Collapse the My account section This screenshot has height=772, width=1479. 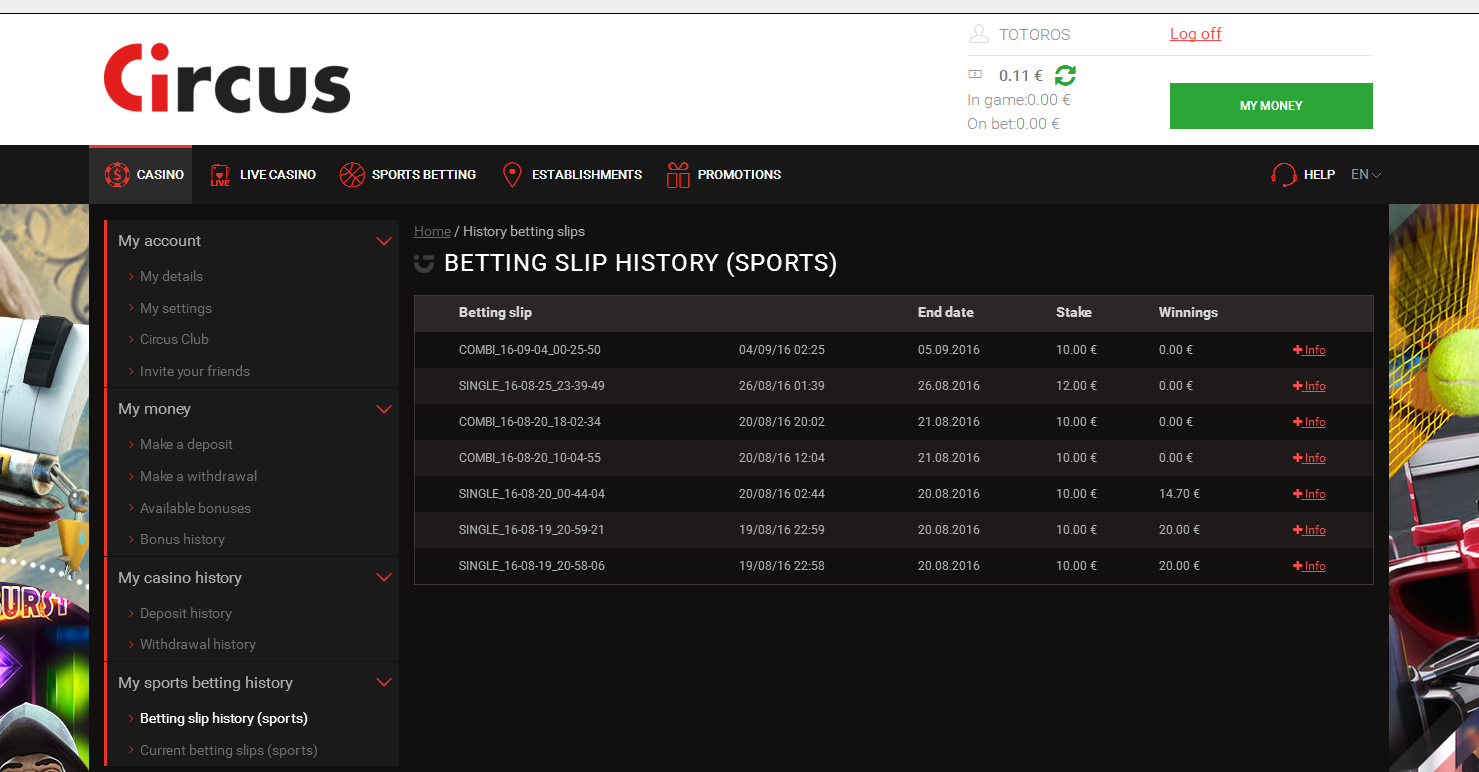[383, 241]
